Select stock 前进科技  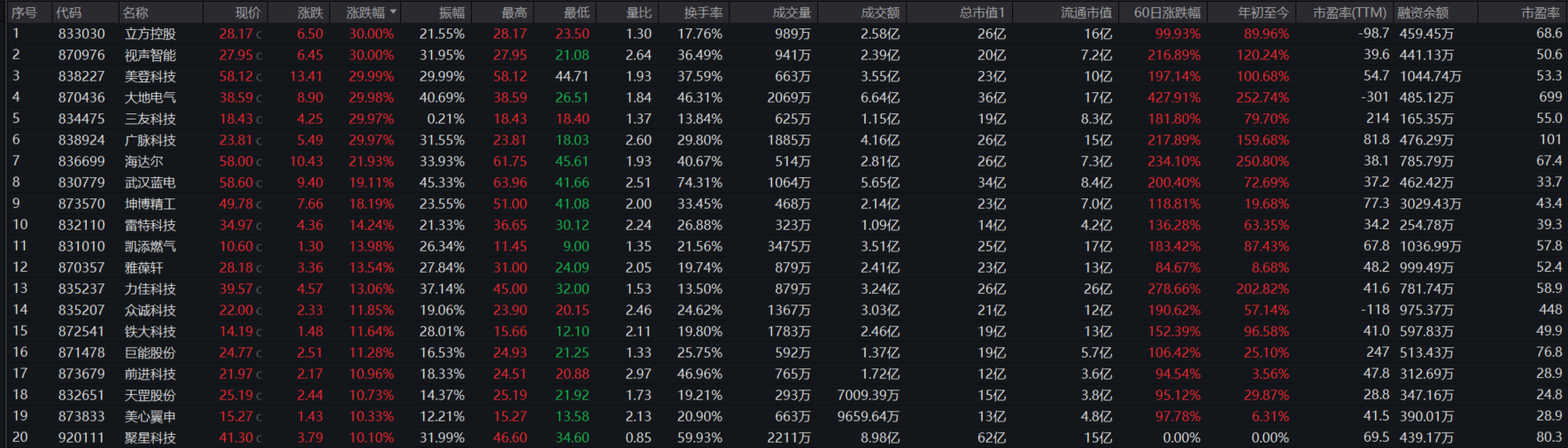pyautogui.click(x=150, y=374)
